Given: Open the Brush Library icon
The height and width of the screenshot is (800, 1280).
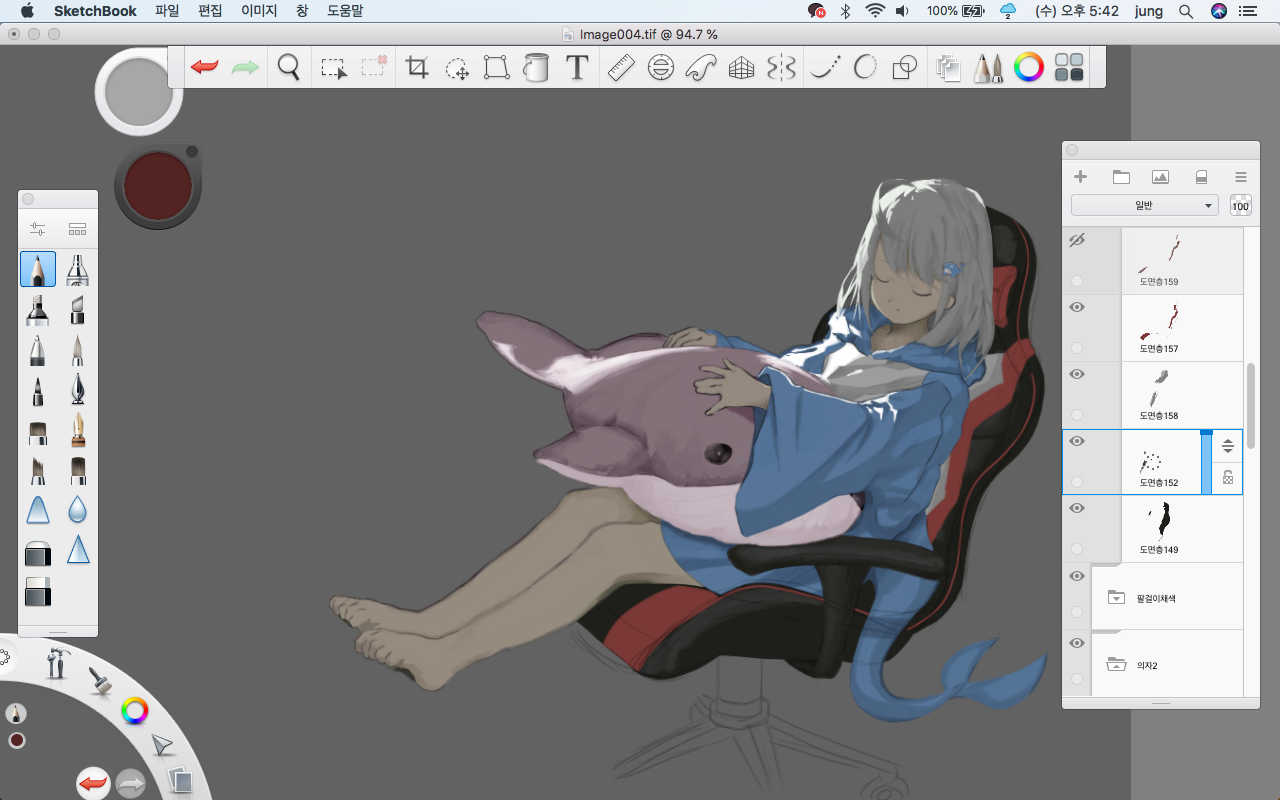Looking at the screenshot, I should pos(77,229).
